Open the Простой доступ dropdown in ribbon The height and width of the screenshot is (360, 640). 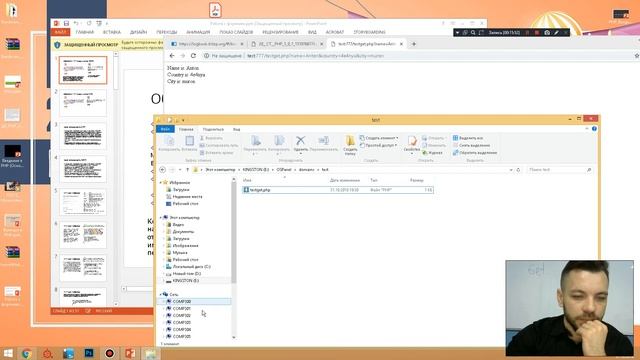[x=379, y=145]
